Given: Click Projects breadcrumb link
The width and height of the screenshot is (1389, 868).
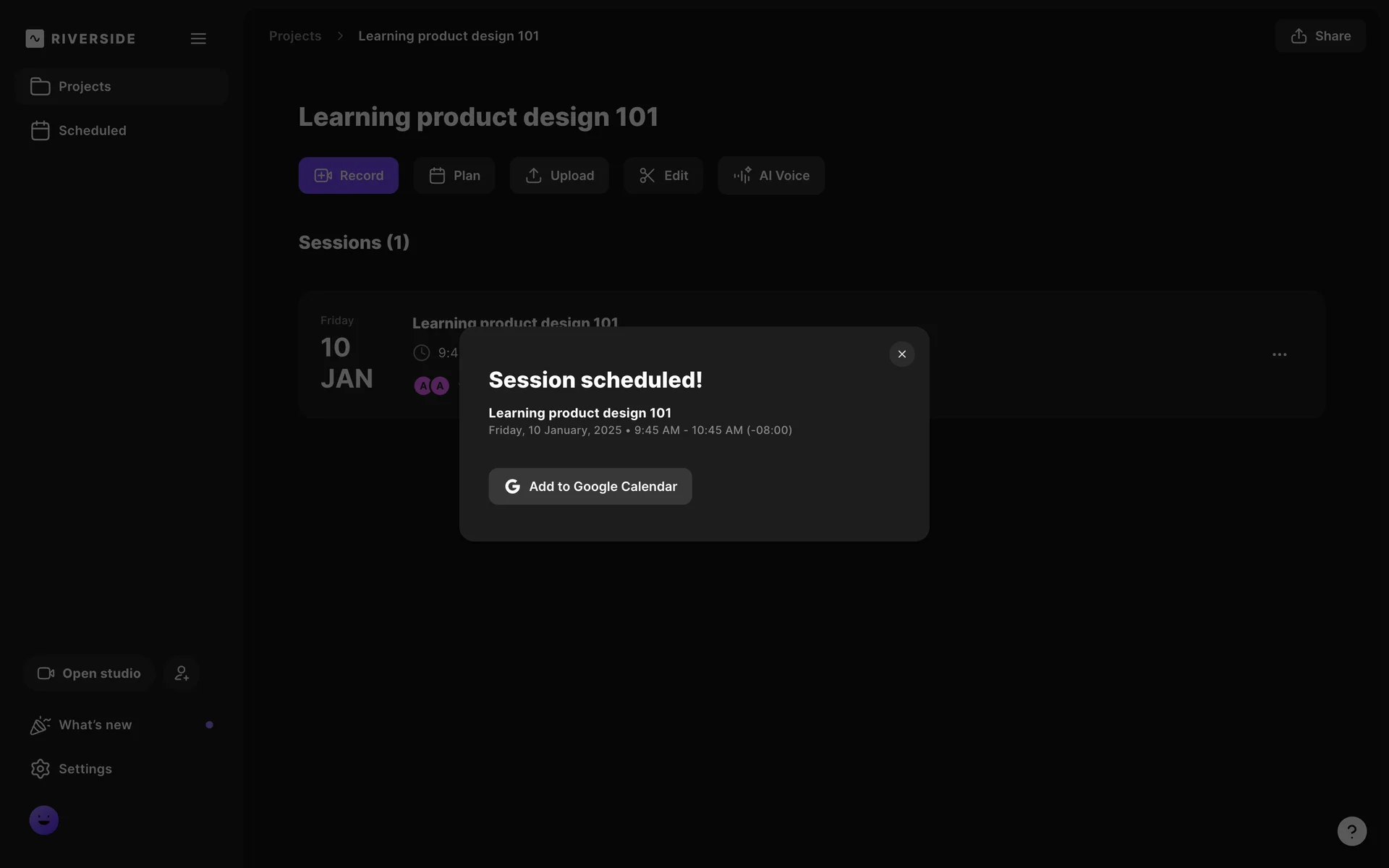Looking at the screenshot, I should point(295,36).
